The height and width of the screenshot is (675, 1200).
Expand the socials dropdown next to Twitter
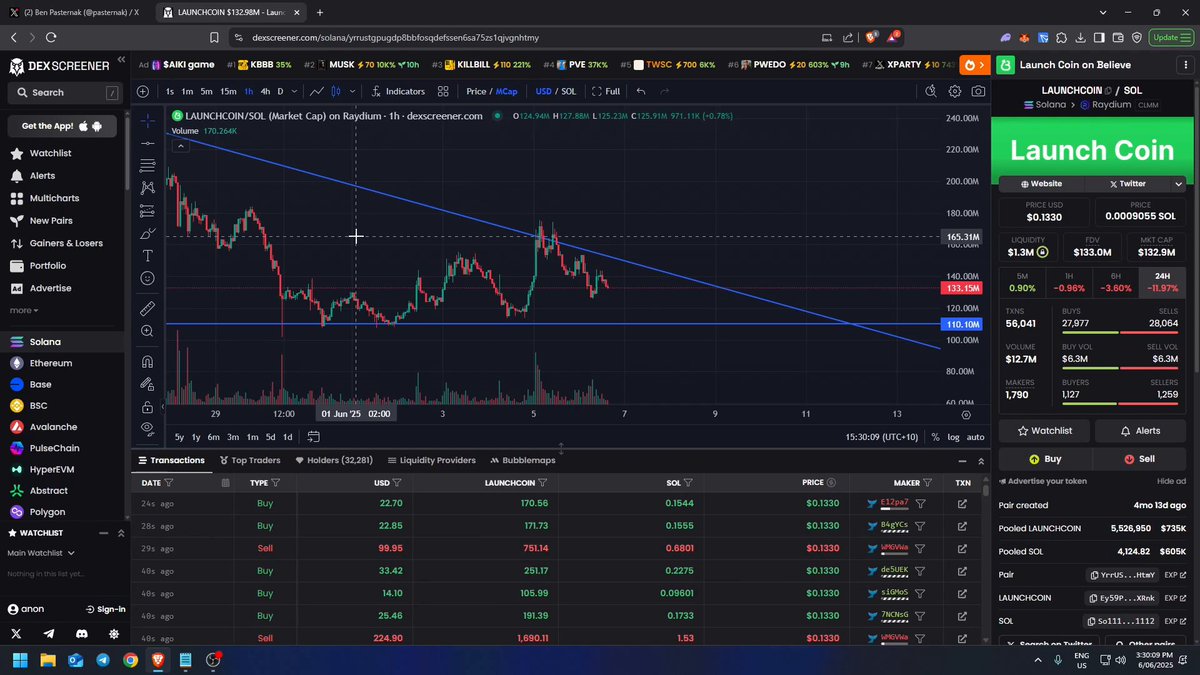pyautogui.click(x=1178, y=184)
